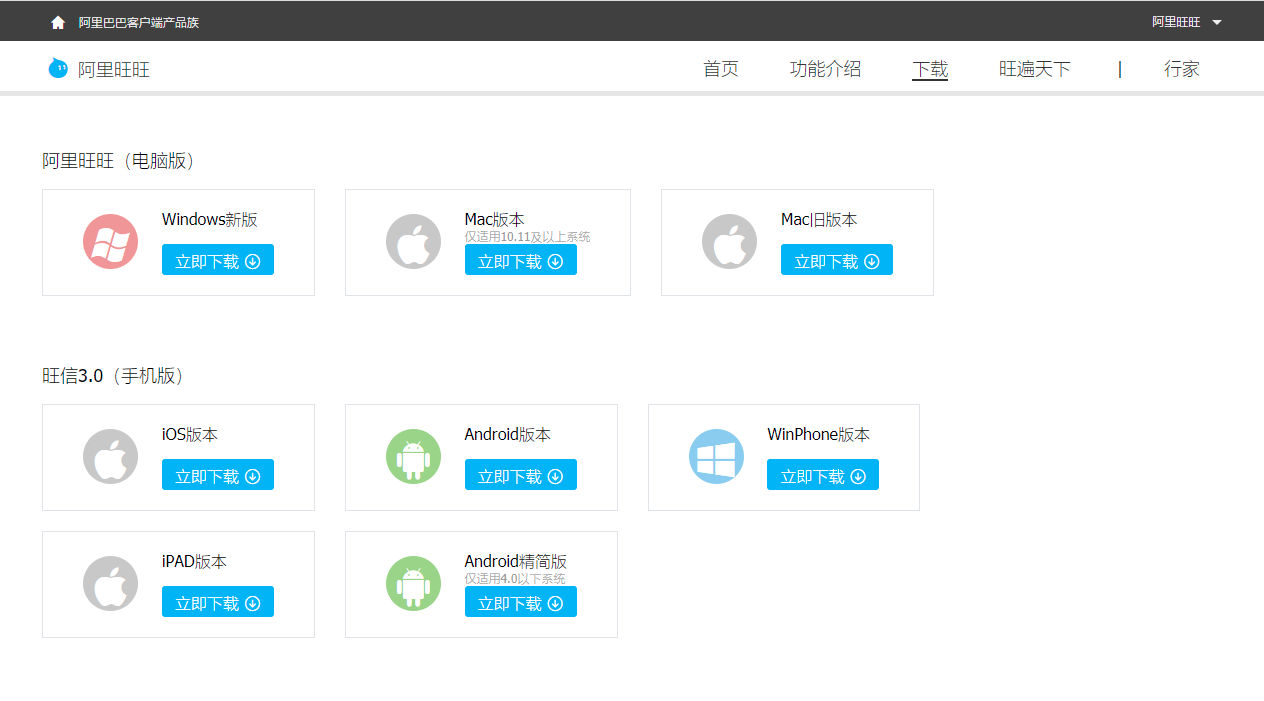This screenshot has height=701, width=1264.
Task: Click the home icon in the top bar
Action: point(58,22)
